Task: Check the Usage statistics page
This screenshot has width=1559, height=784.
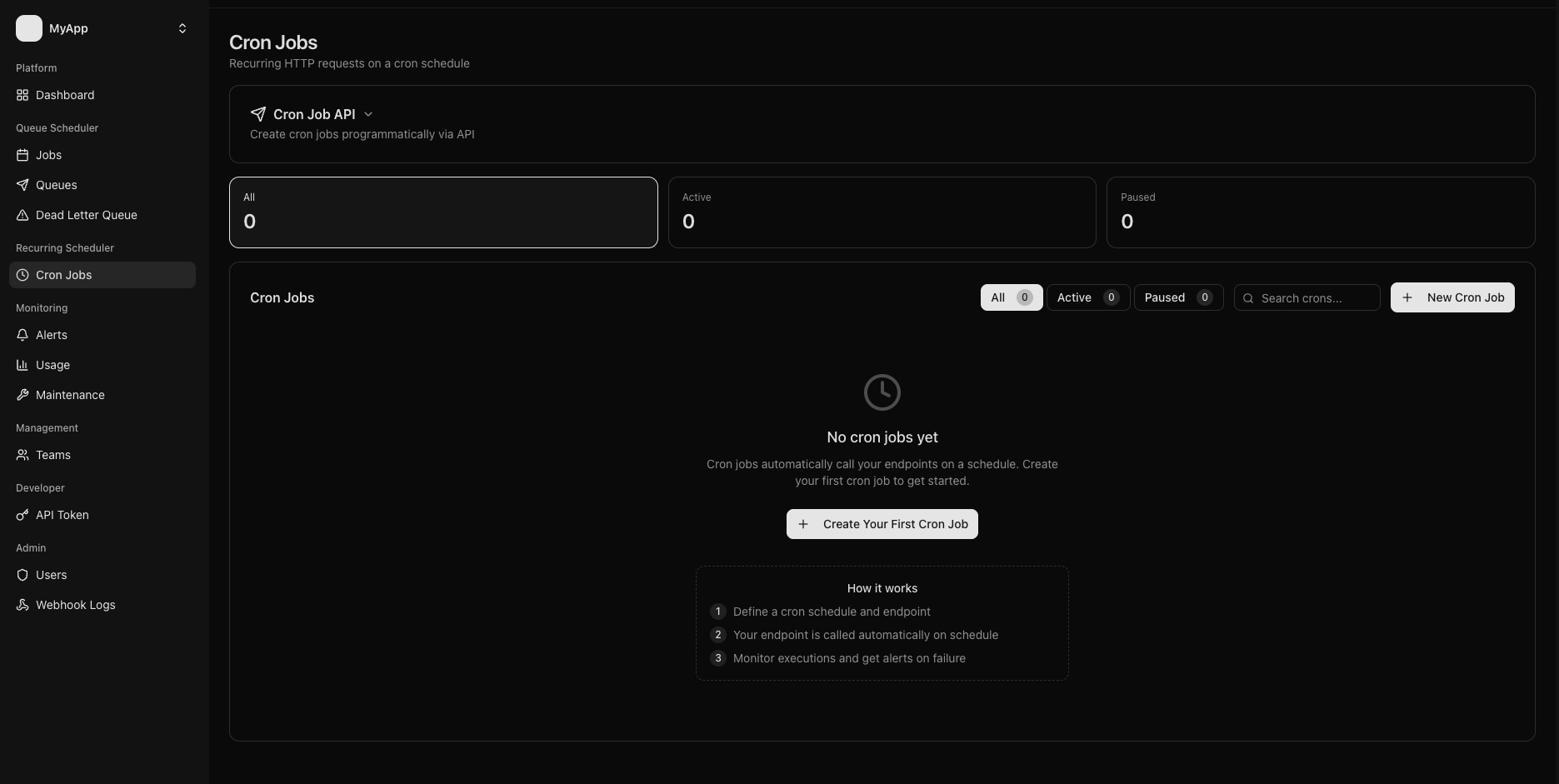Action: (52, 365)
